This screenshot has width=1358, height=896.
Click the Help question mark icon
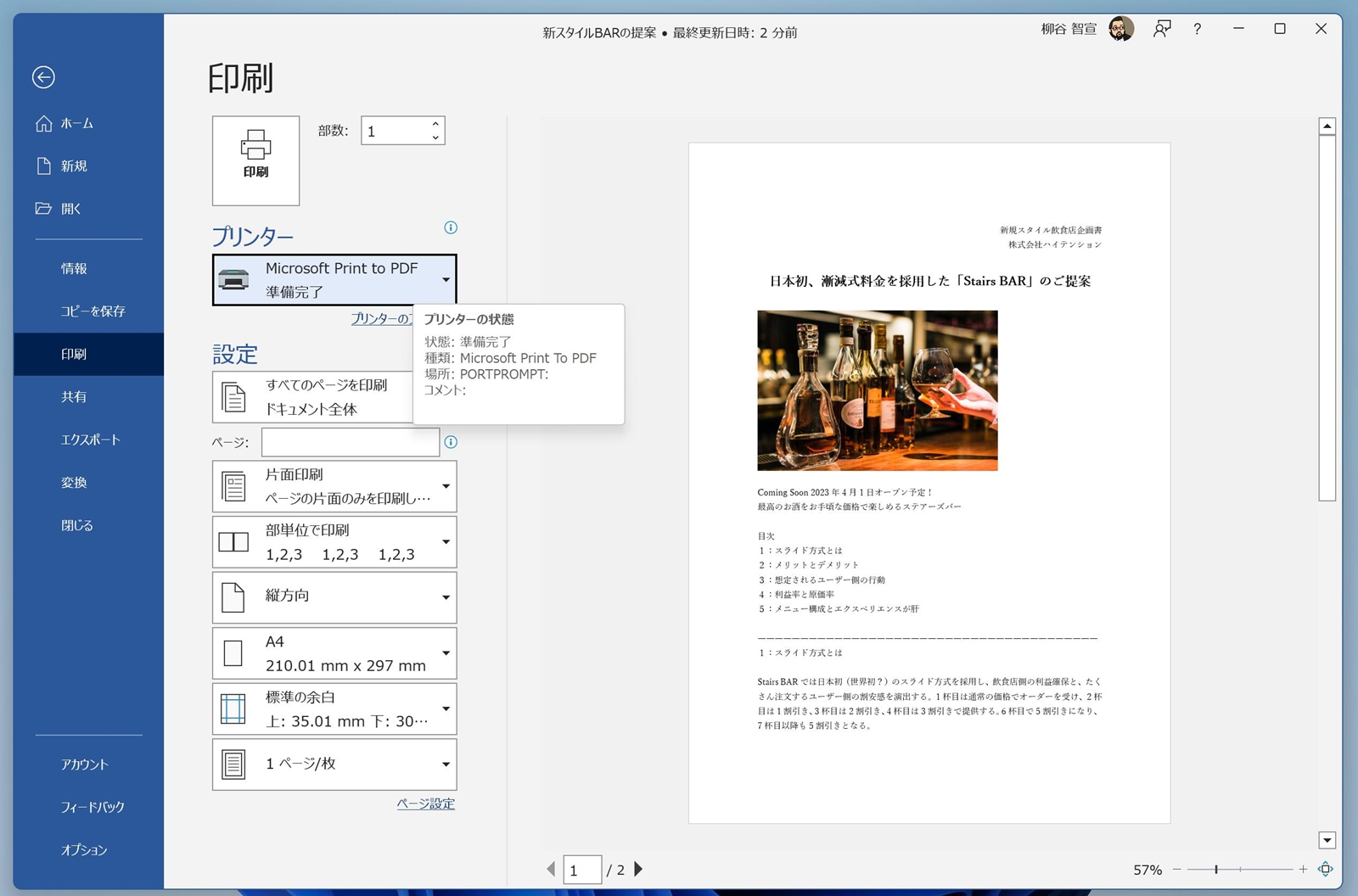[x=1197, y=29]
